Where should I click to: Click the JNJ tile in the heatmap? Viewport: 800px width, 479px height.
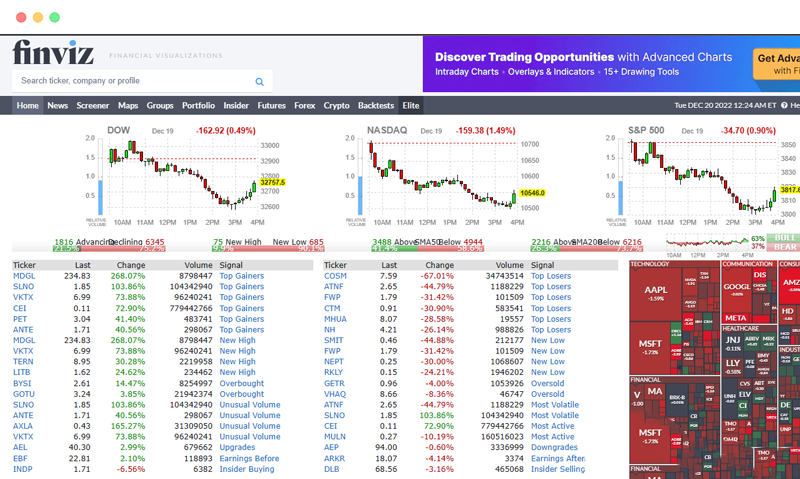coord(733,343)
